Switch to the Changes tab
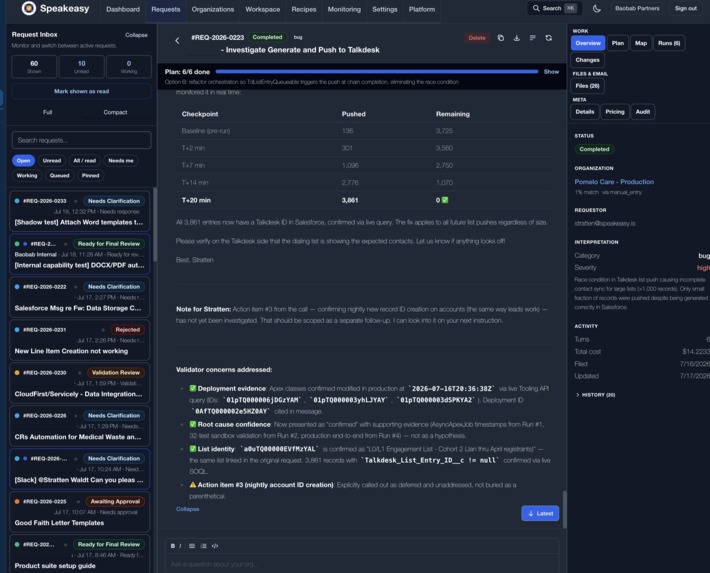This screenshot has width=710, height=573. (x=587, y=60)
